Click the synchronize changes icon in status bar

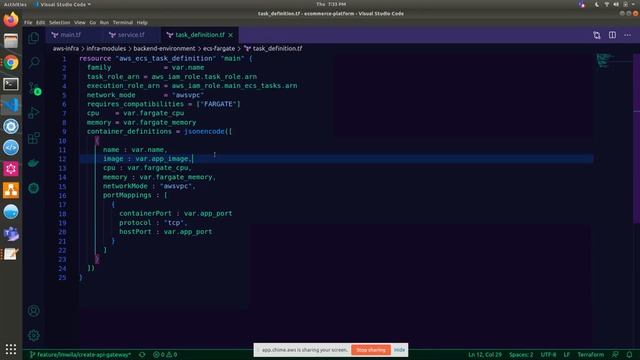[142, 355]
